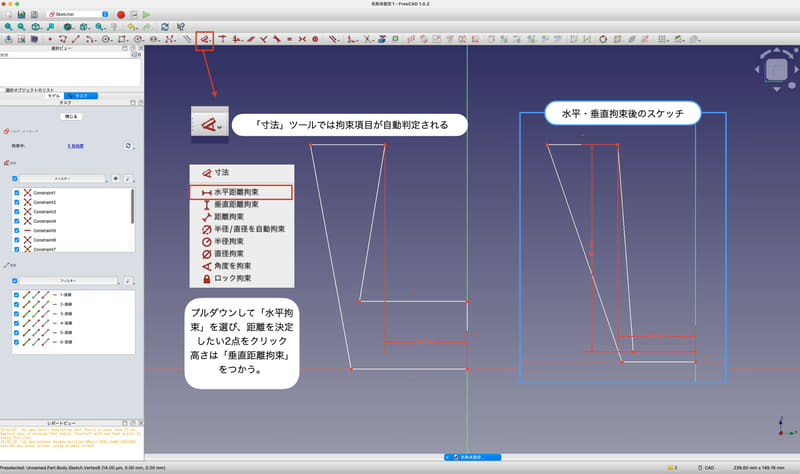Click the Trim edge tool icon
This screenshot has width=800, height=474.
point(367,39)
